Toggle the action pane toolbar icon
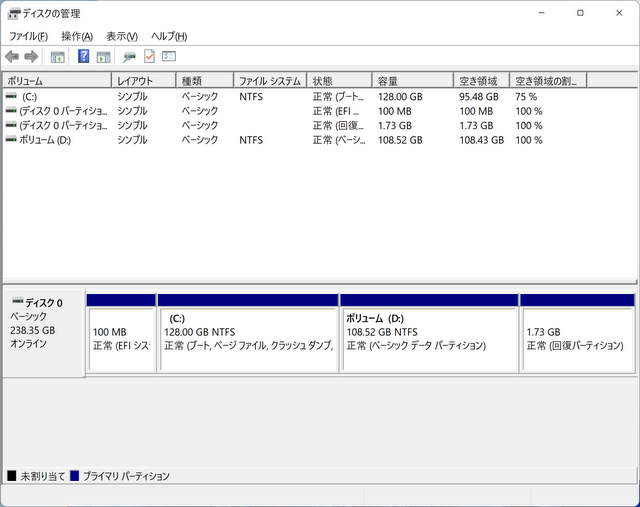Screen dimensions: 640x507 pyautogui.click(x=103, y=57)
